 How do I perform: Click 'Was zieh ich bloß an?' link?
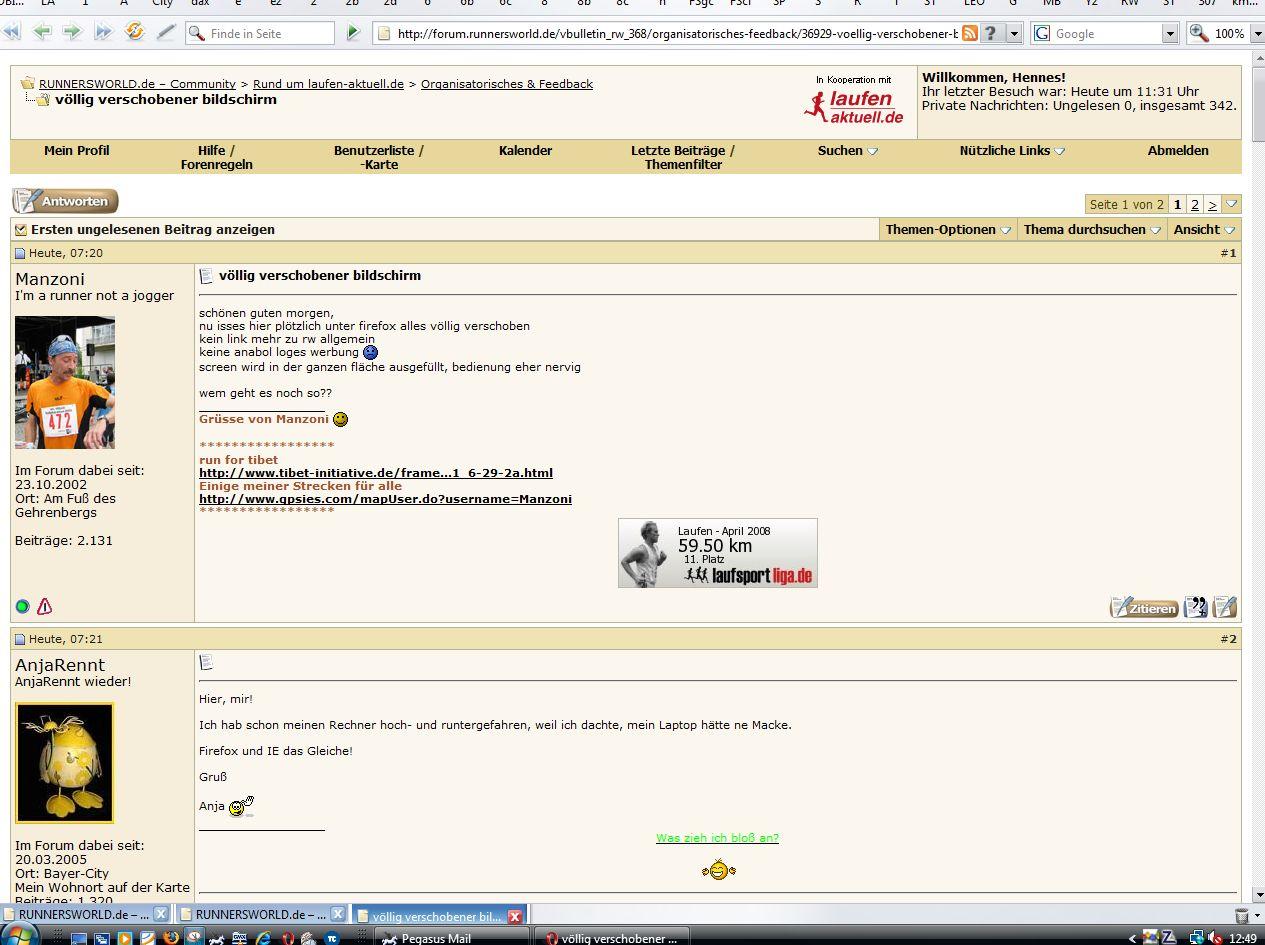(x=717, y=838)
